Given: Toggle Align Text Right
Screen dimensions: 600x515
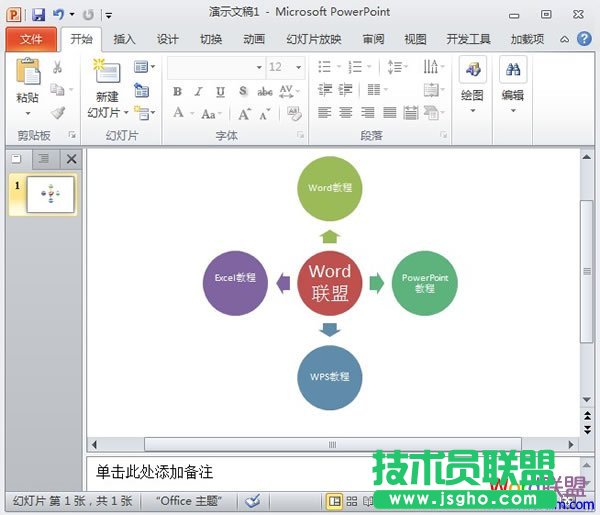Looking at the screenshot, I should 368,113.
